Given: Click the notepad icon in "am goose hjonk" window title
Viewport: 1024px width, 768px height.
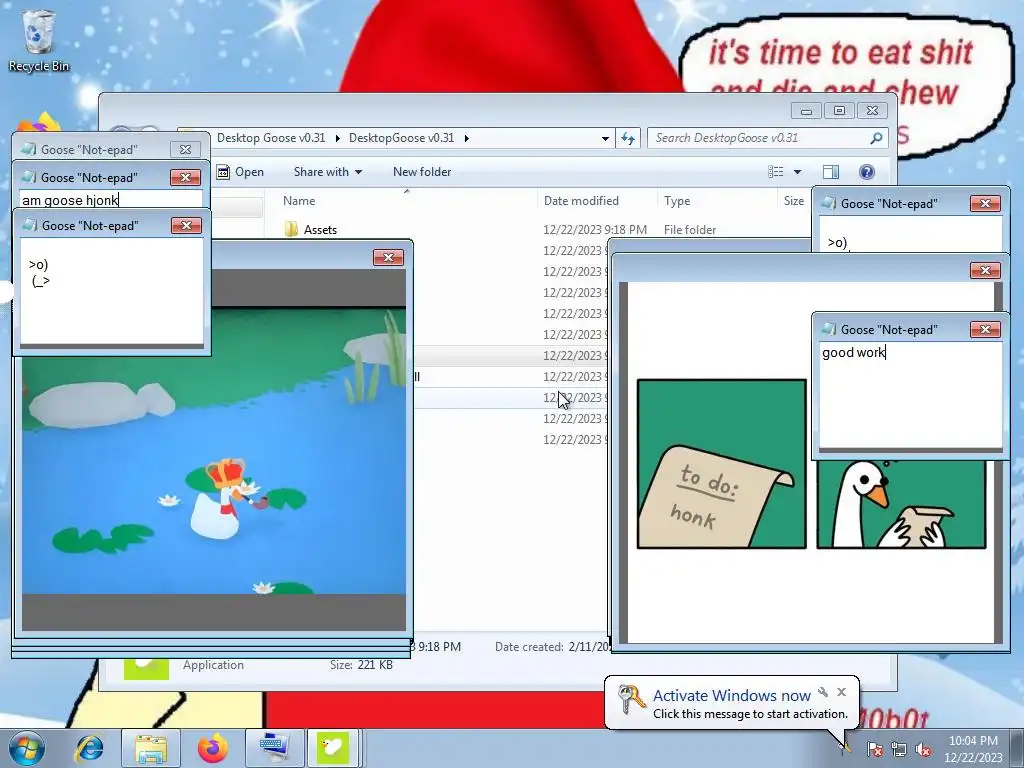Looking at the screenshot, I should click(x=29, y=176).
